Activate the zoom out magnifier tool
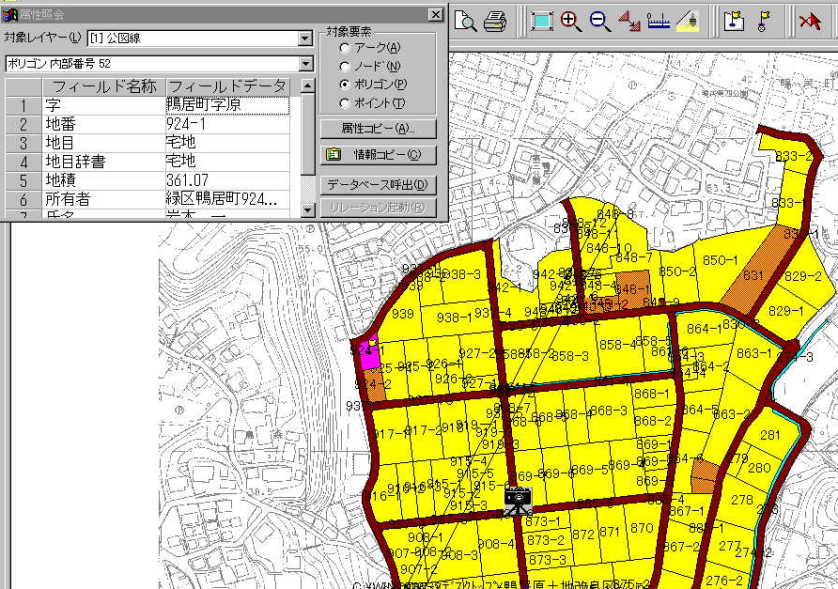This screenshot has height=589, width=838. [600, 21]
